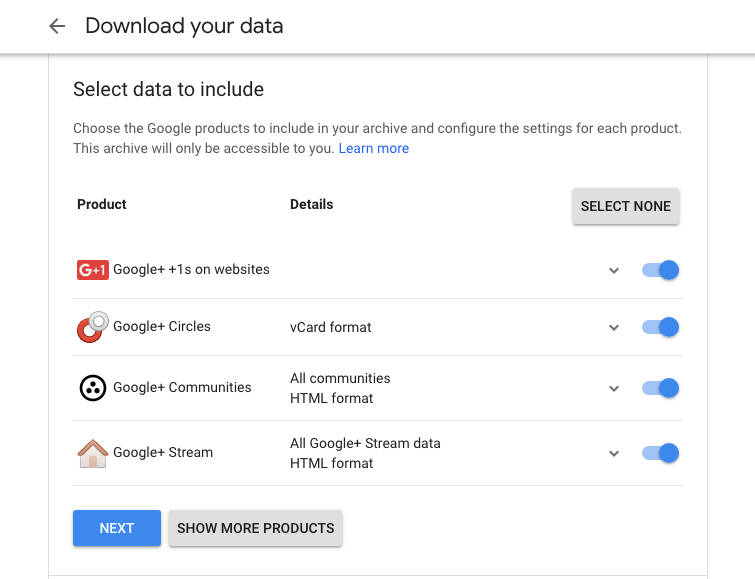Click the All Google+ Stream data details
Screen dimensions: 755x579
(365, 443)
